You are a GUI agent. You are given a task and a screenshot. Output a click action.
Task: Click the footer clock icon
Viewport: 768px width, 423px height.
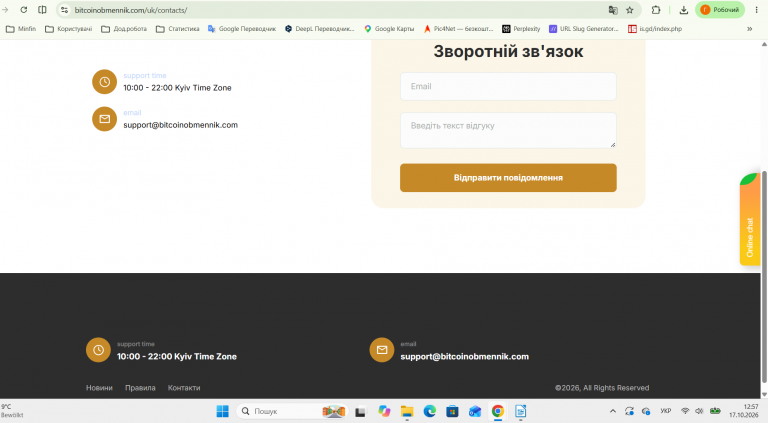click(98, 350)
